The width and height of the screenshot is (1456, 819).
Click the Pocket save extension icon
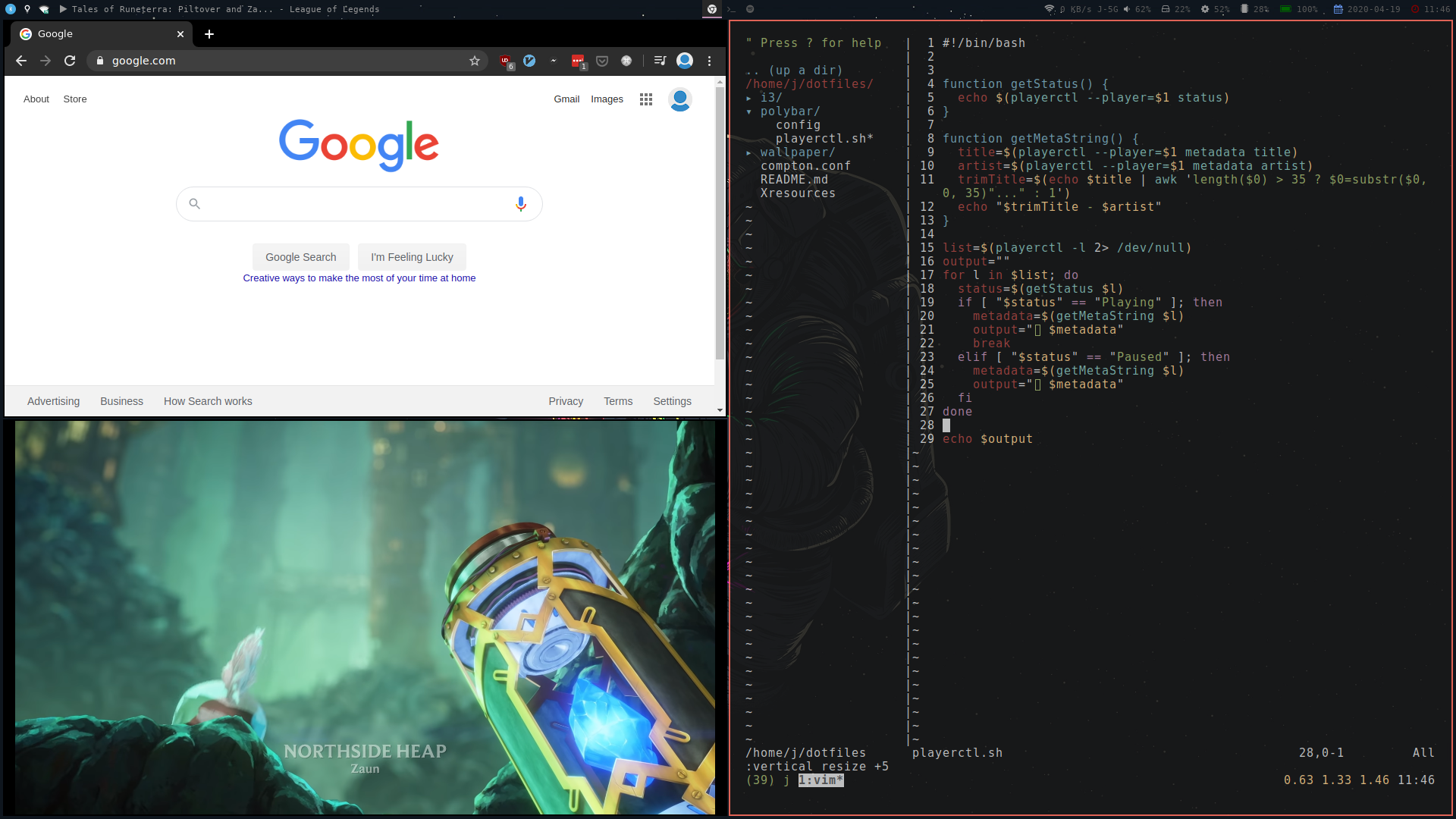click(602, 61)
